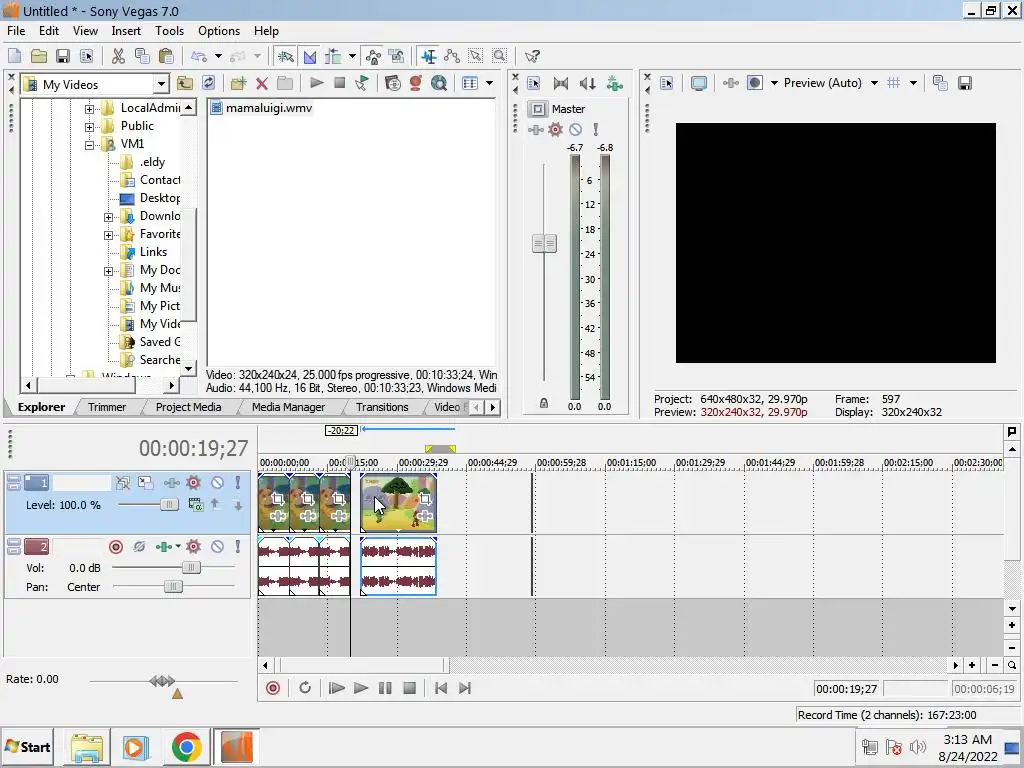Pause timeline playback
The image size is (1024, 768).
pyautogui.click(x=385, y=688)
